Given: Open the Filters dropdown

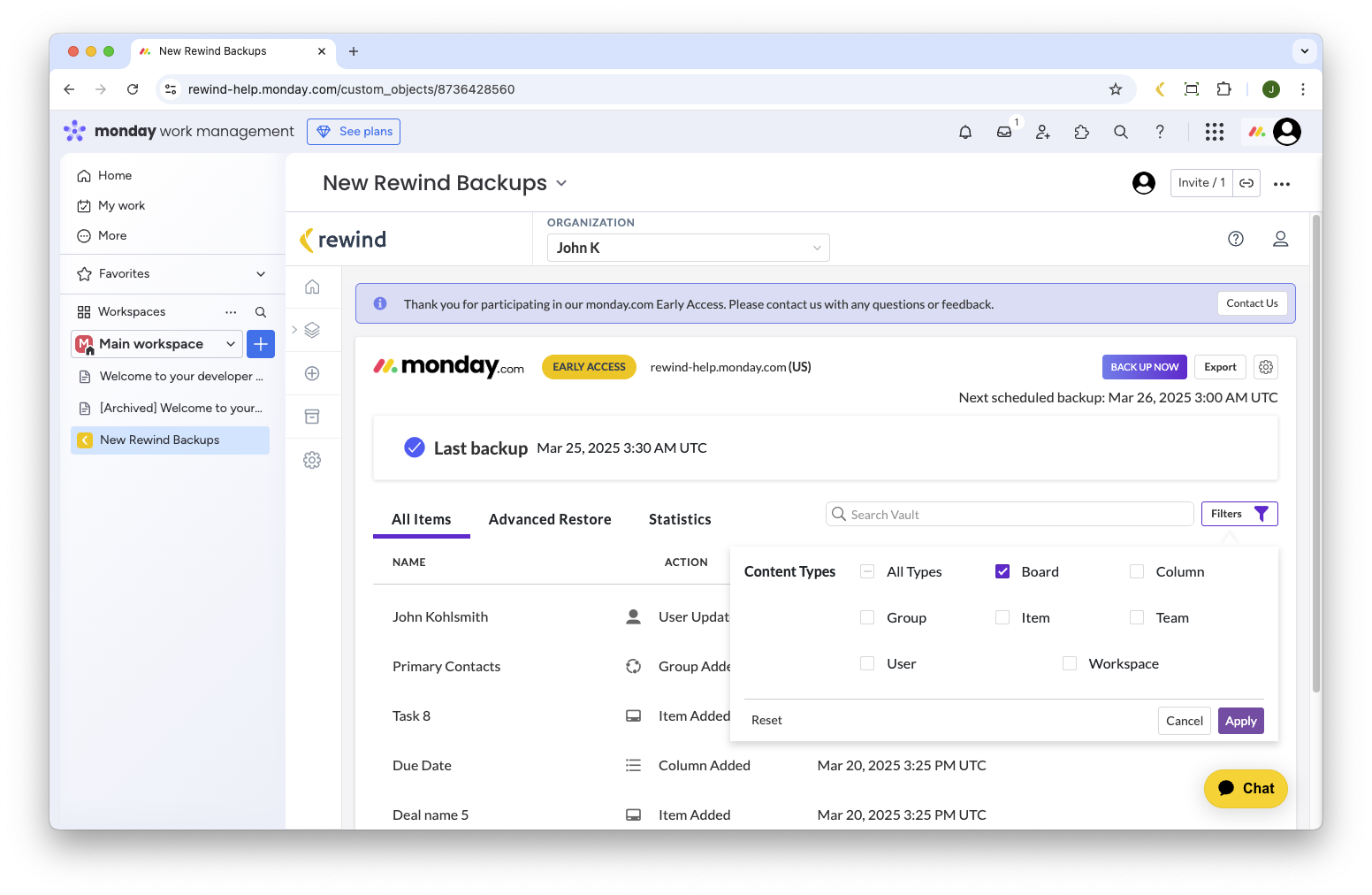Looking at the screenshot, I should point(1239,514).
